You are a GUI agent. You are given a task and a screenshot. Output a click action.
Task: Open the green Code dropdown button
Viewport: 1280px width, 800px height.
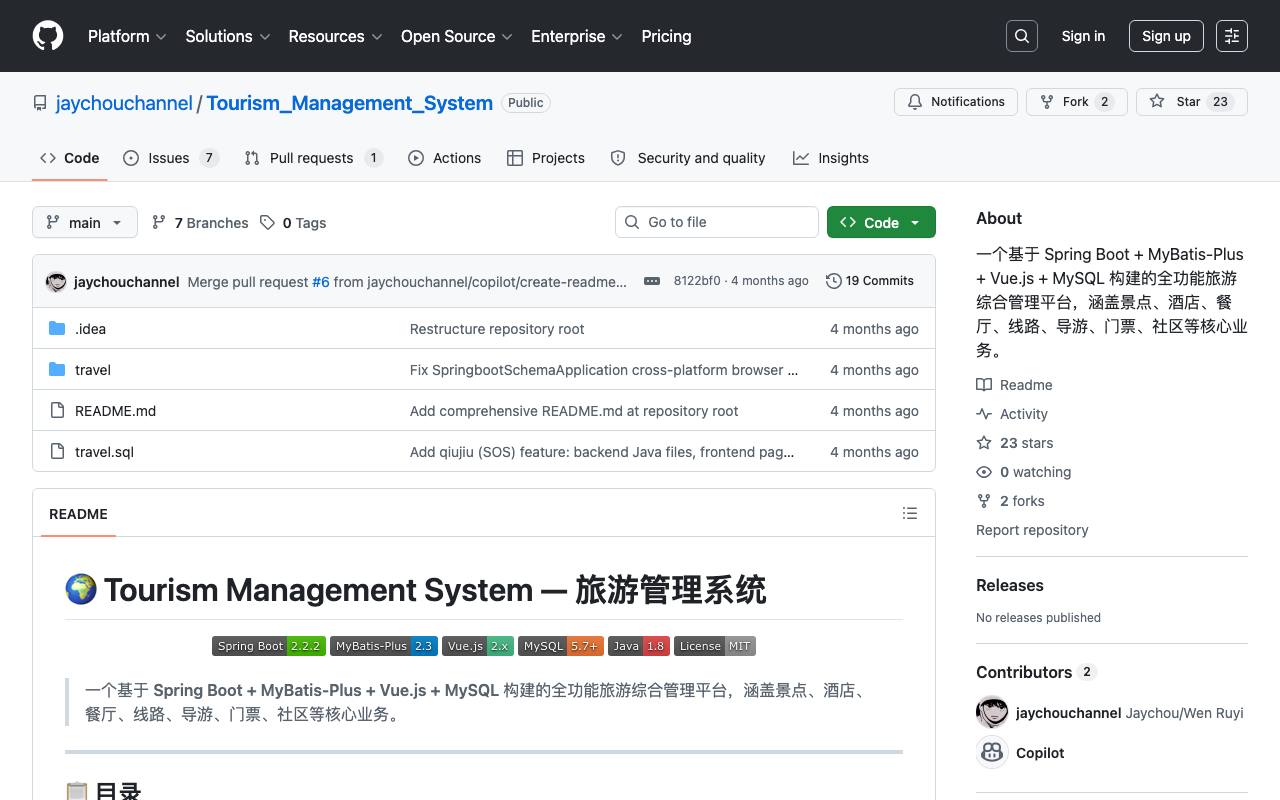pyautogui.click(x=881, y=222)
